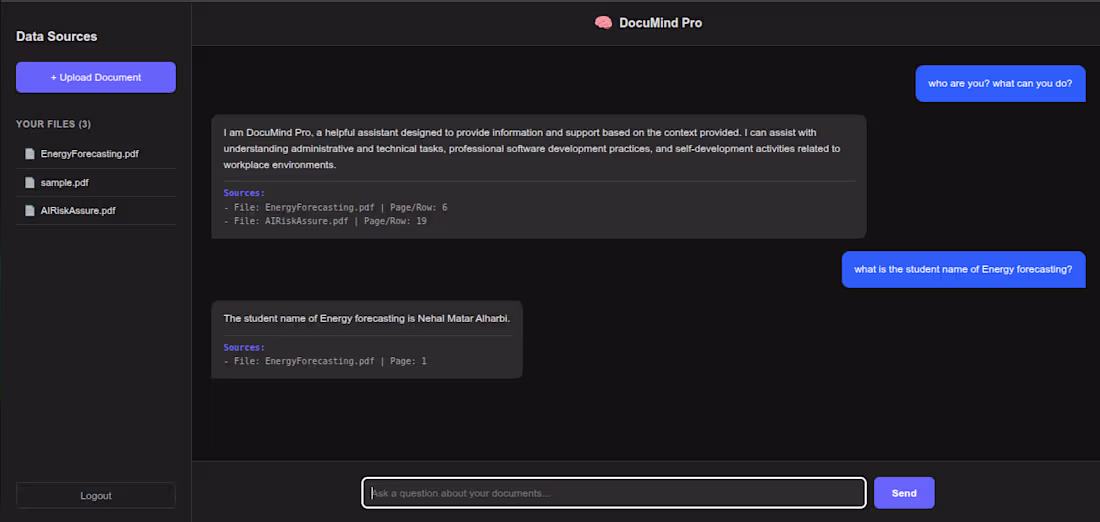
Task: Click the DocuMind Pro title text
Action: pos(660,23)
